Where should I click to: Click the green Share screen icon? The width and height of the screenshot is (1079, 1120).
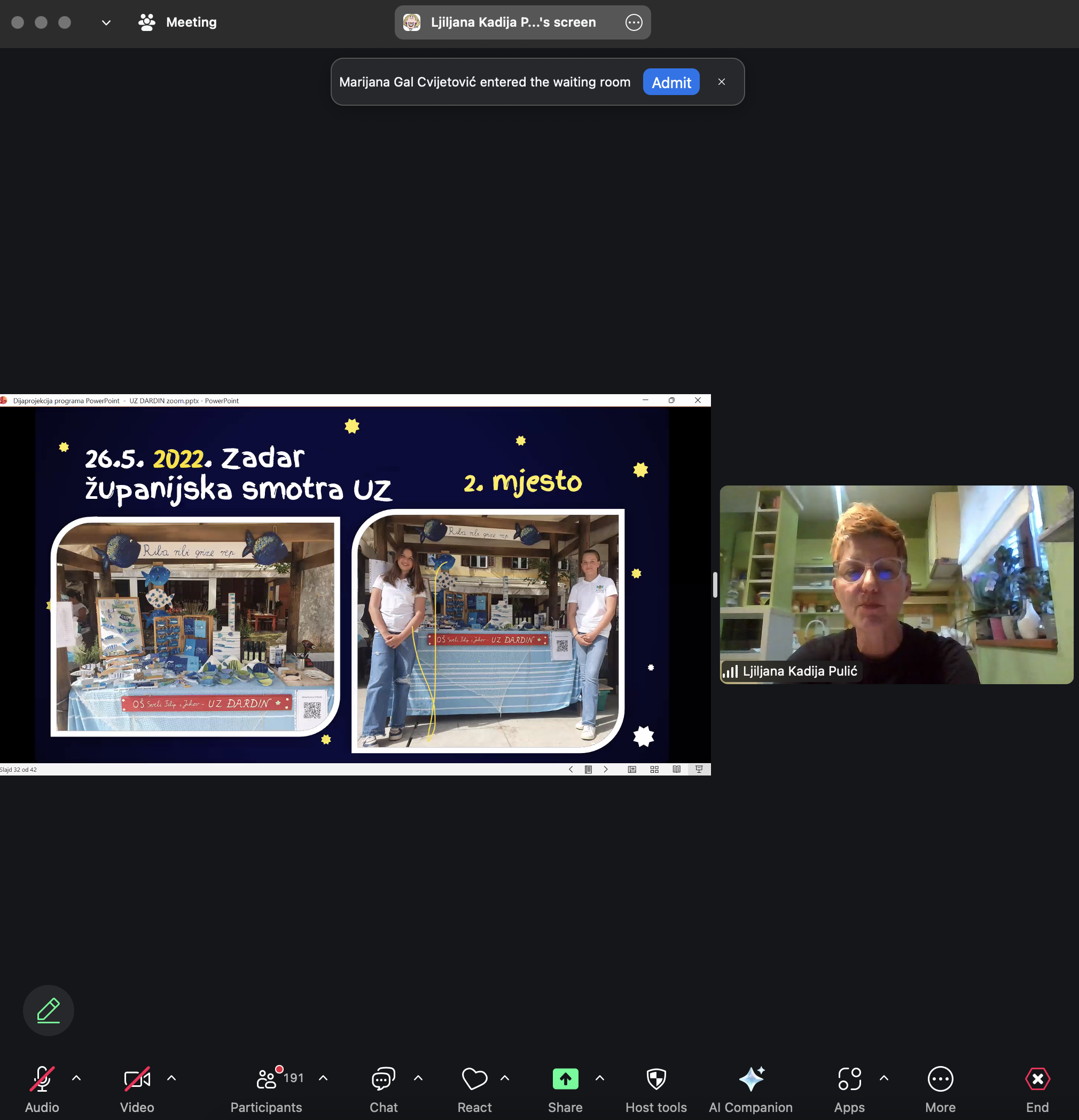click(x=565, y=1079)
